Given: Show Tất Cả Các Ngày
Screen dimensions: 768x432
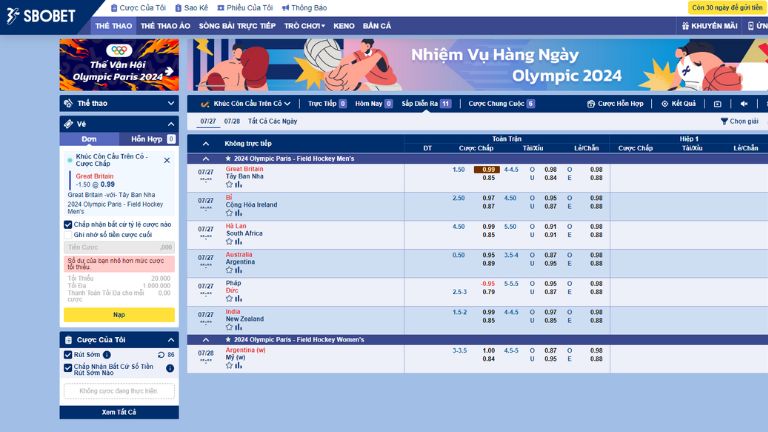Looking at the screenshot, I should point(272,121).
